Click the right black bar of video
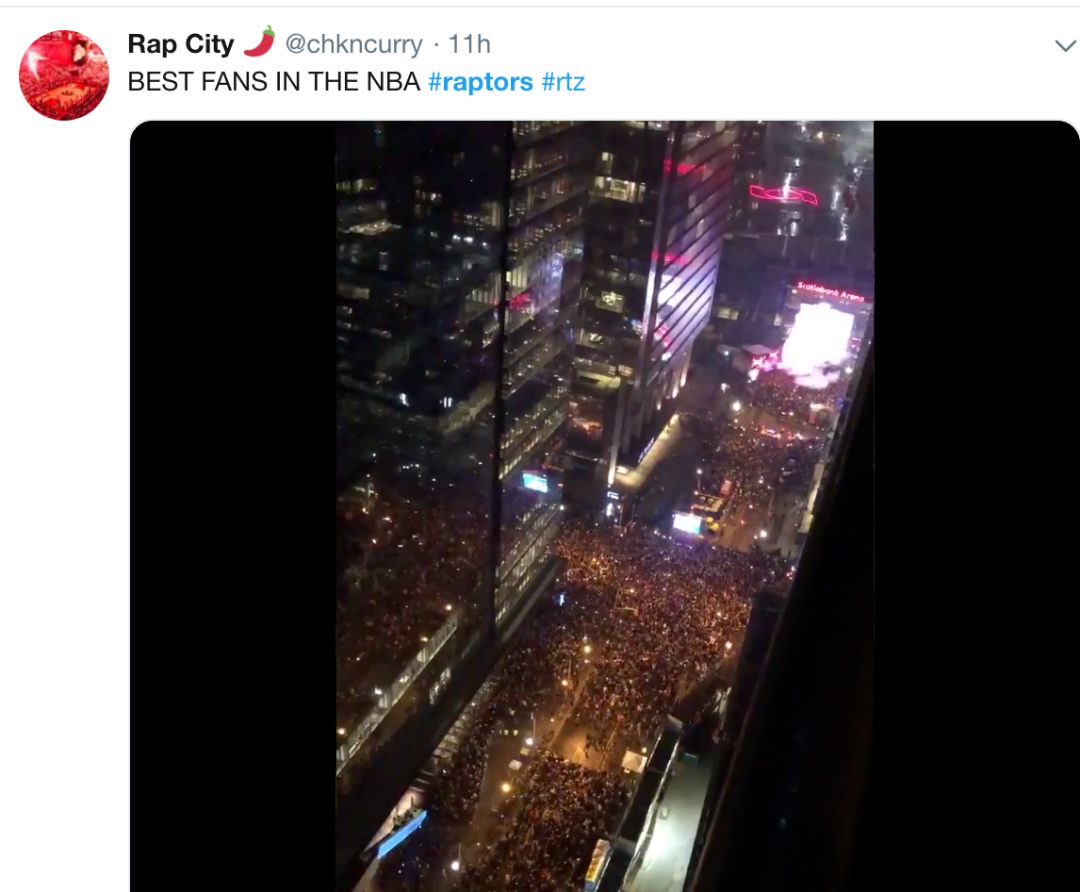Viewport: 1080px width, 892px height. coord(976,506)
